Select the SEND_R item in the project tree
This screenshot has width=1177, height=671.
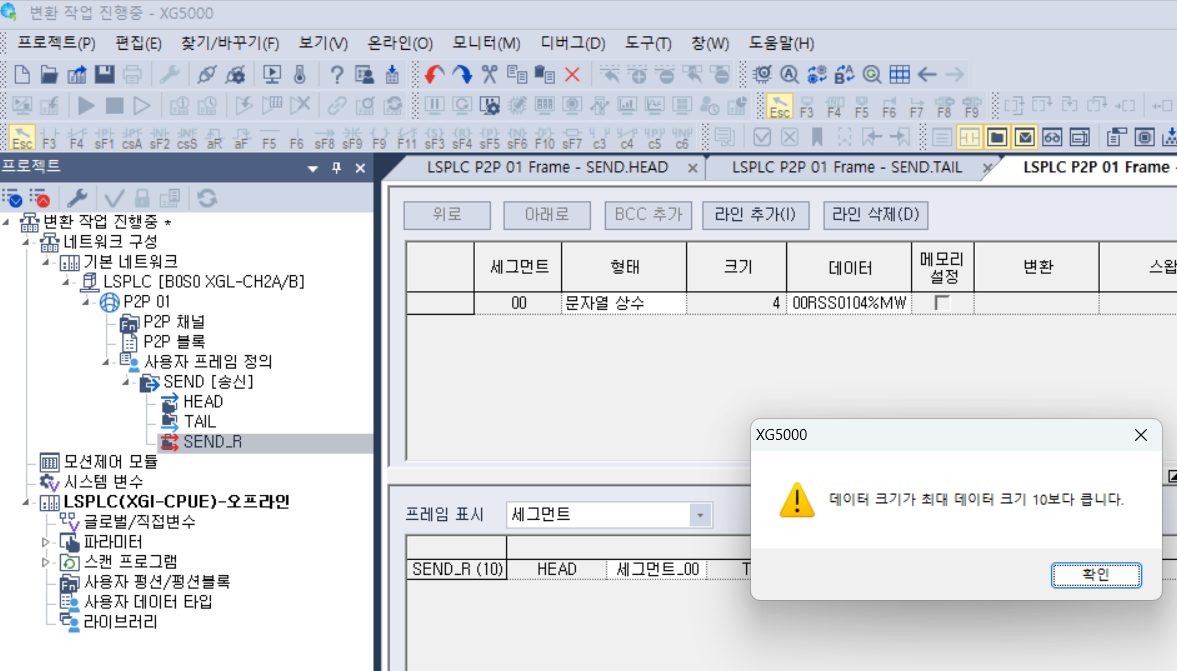tap(213, 441)
